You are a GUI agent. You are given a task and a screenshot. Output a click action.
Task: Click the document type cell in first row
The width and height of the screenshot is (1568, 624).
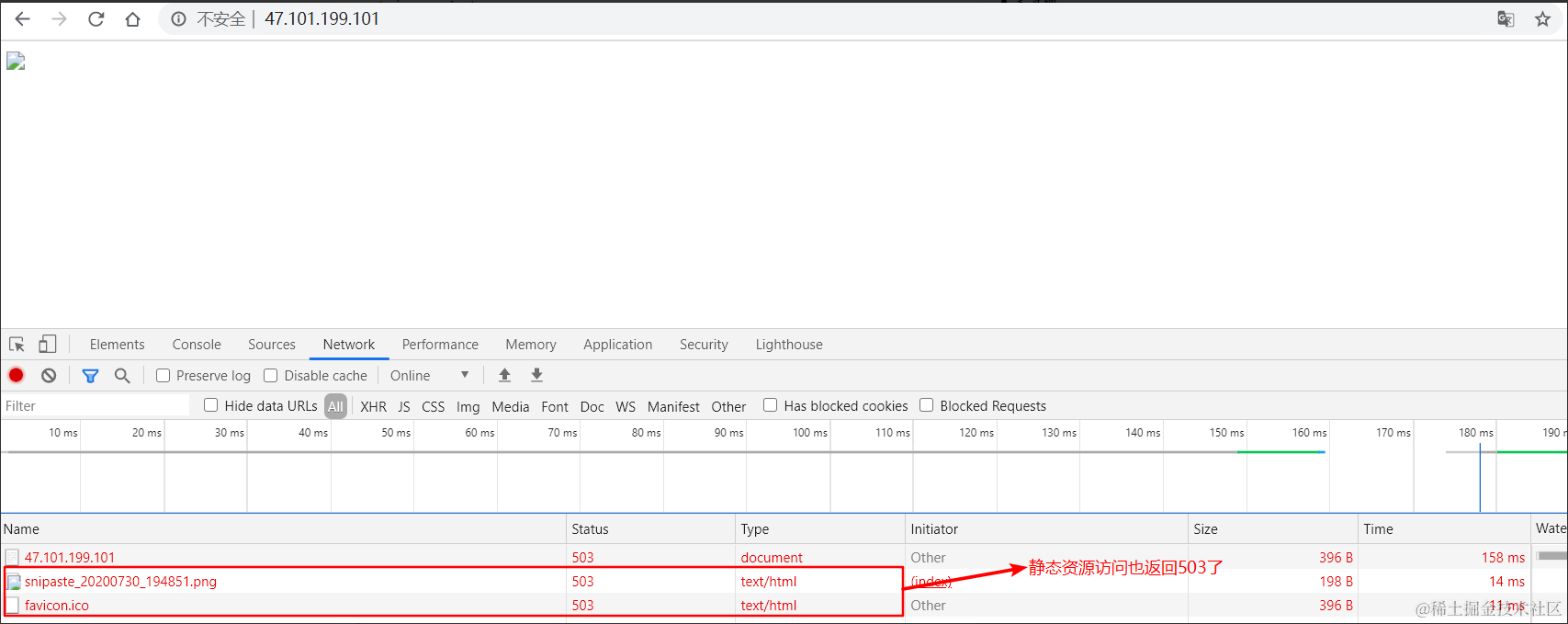772,558
